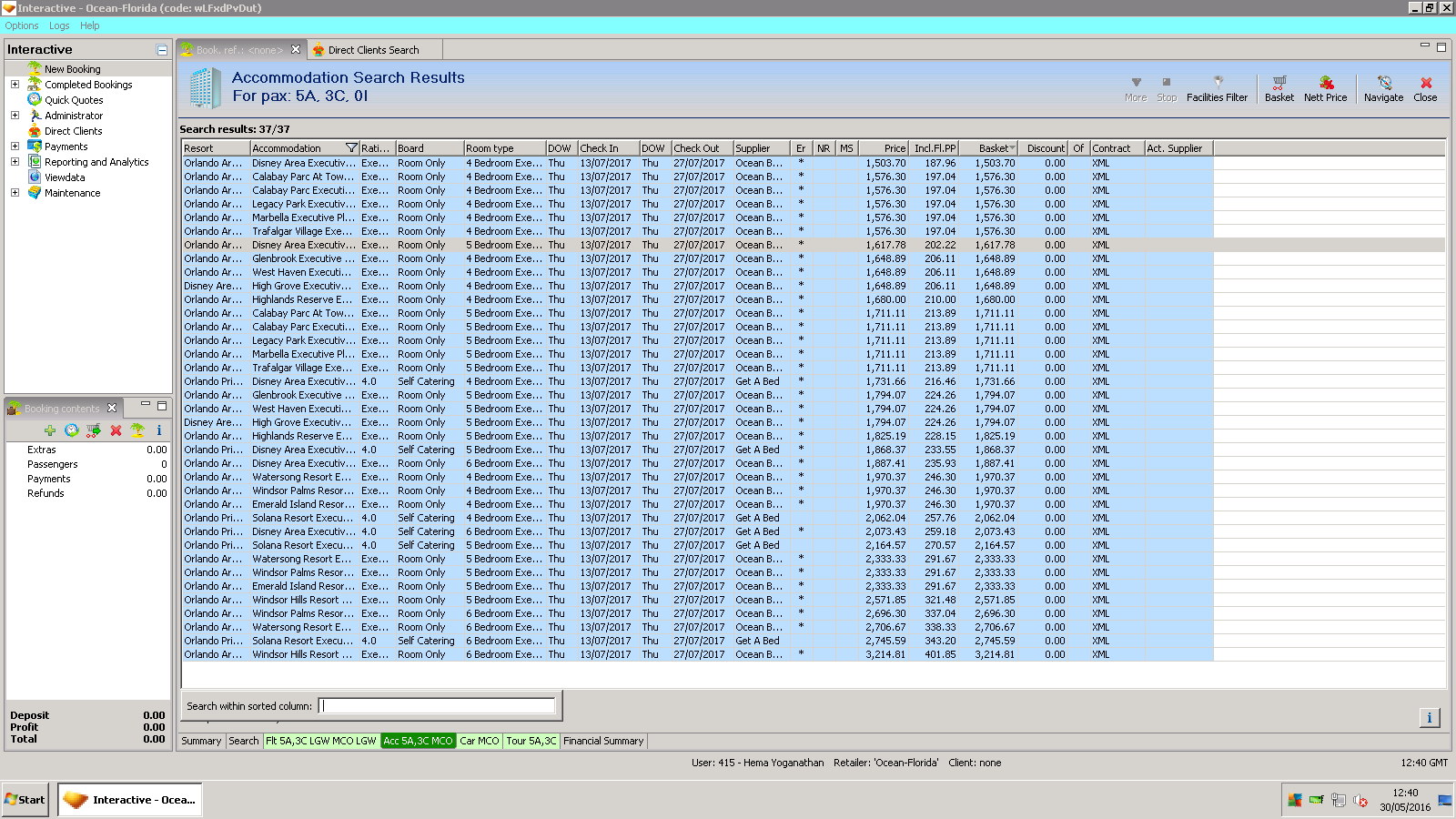The height and width of the screenshot is (819, 1456).
Task: Expand the Reporting and Analytics node
Action: [x=15, y=162]
